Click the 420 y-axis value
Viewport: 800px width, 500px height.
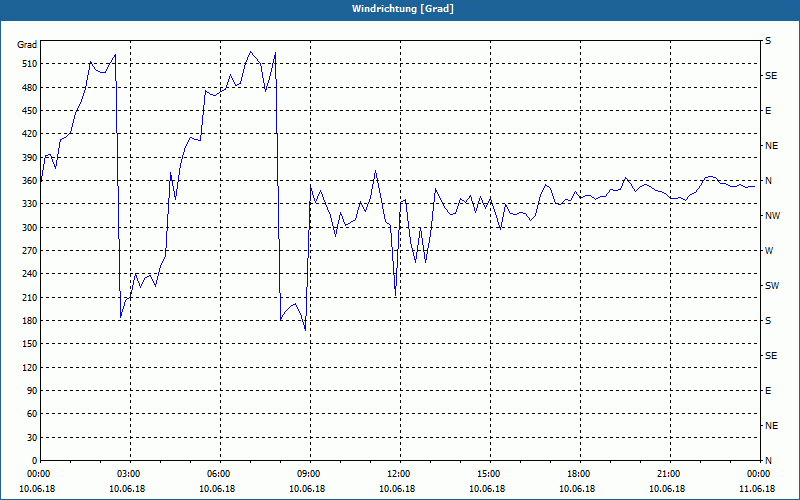[x=30, y=134]
